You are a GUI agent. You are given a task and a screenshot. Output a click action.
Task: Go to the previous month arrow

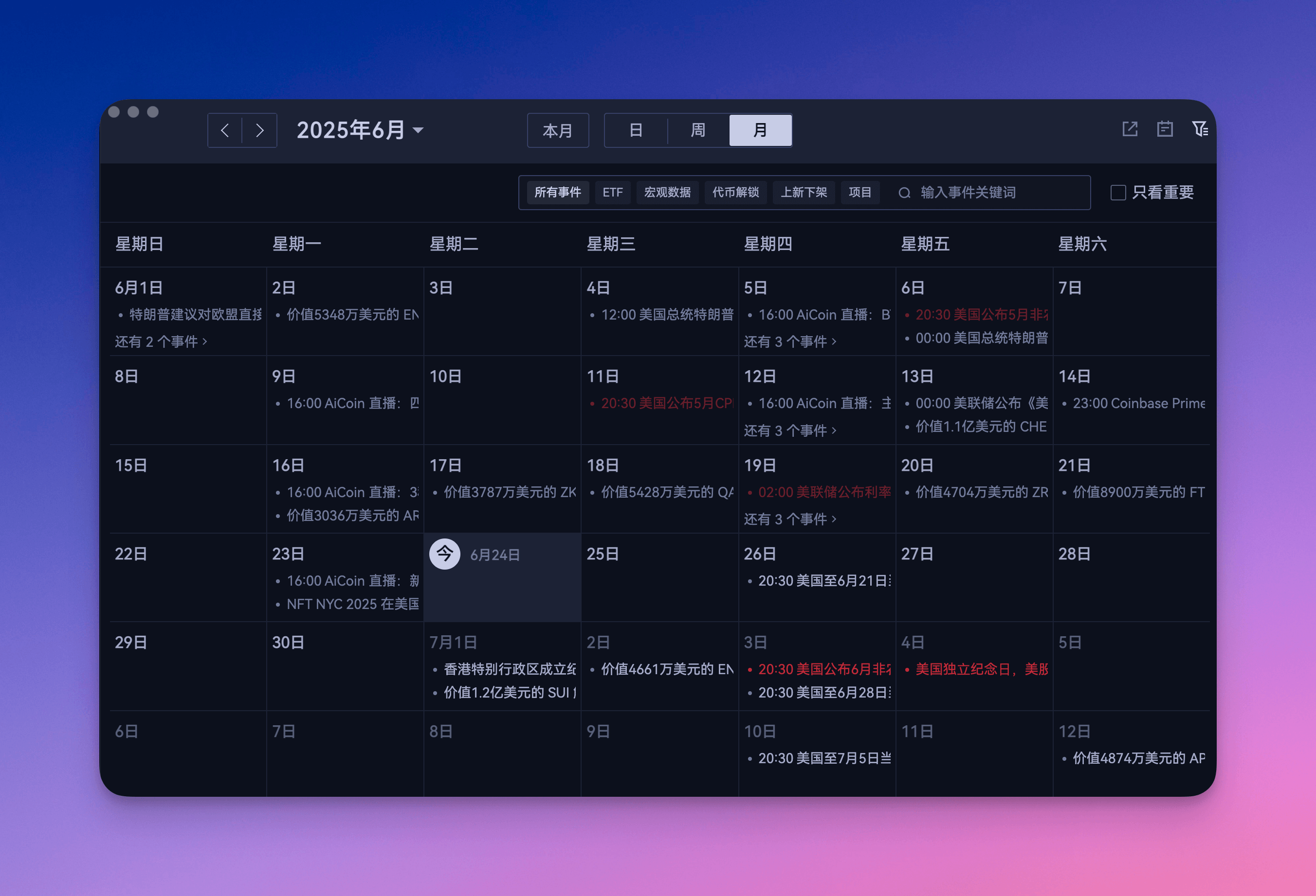pyautogui.click(x=225, y=130)
